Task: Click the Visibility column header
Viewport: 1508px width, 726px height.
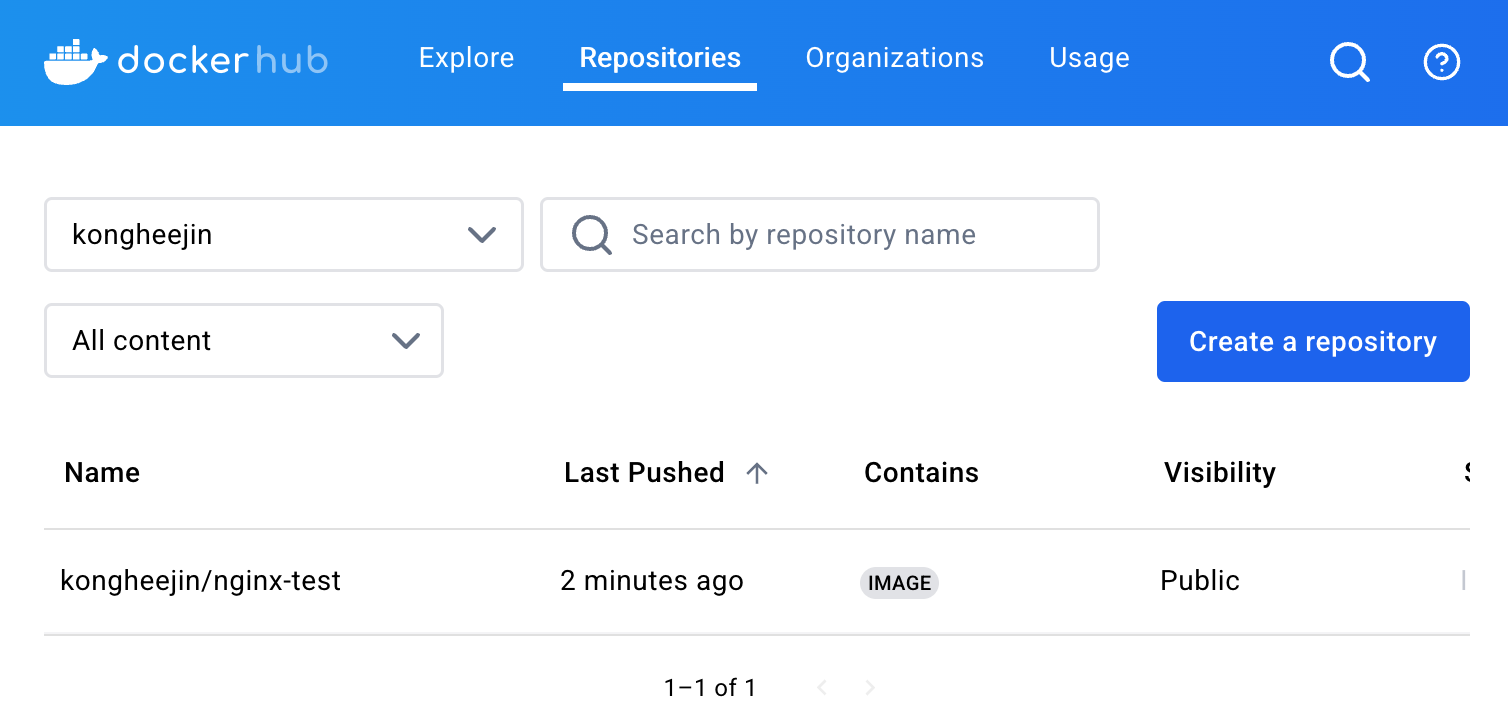Action: tap(1220, 473)
